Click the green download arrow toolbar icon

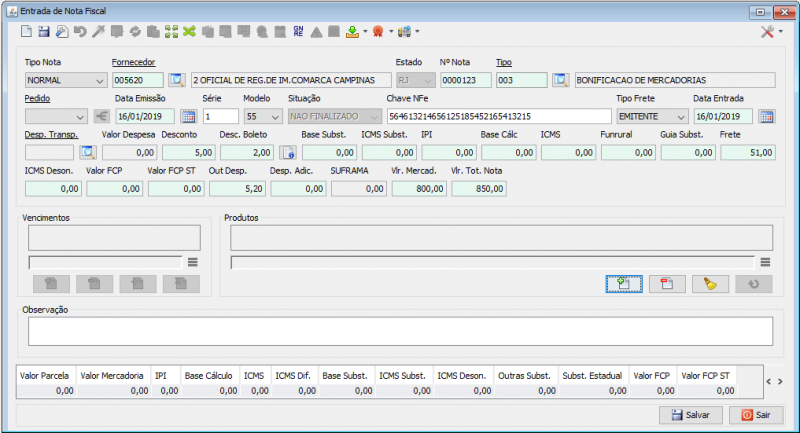(352, 32)
